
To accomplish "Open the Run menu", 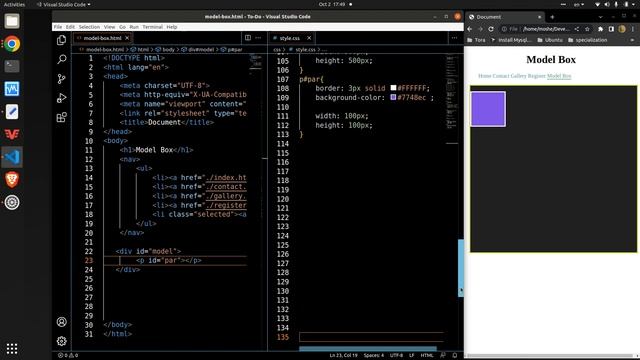I will pyautogui.click(x=134, y=27).
